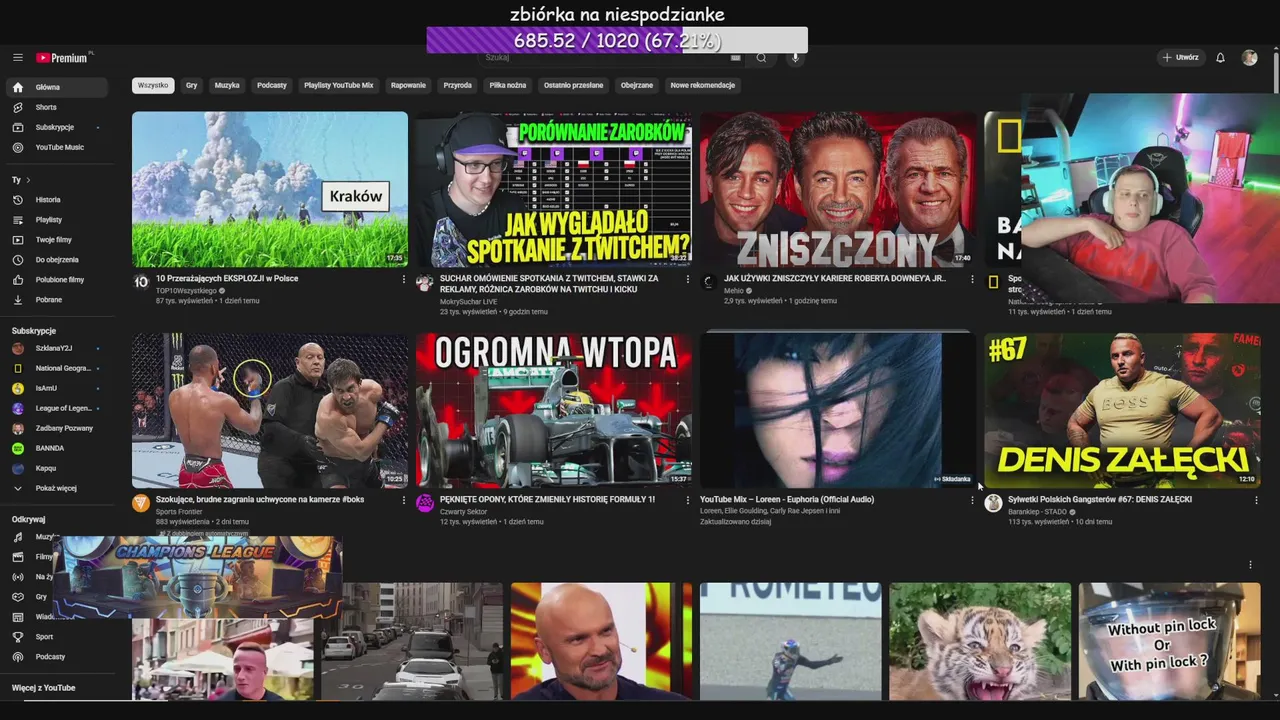The image size is (1280, 720).
Task: Select the Muzyka filter chip
Action: click(227, 86)
